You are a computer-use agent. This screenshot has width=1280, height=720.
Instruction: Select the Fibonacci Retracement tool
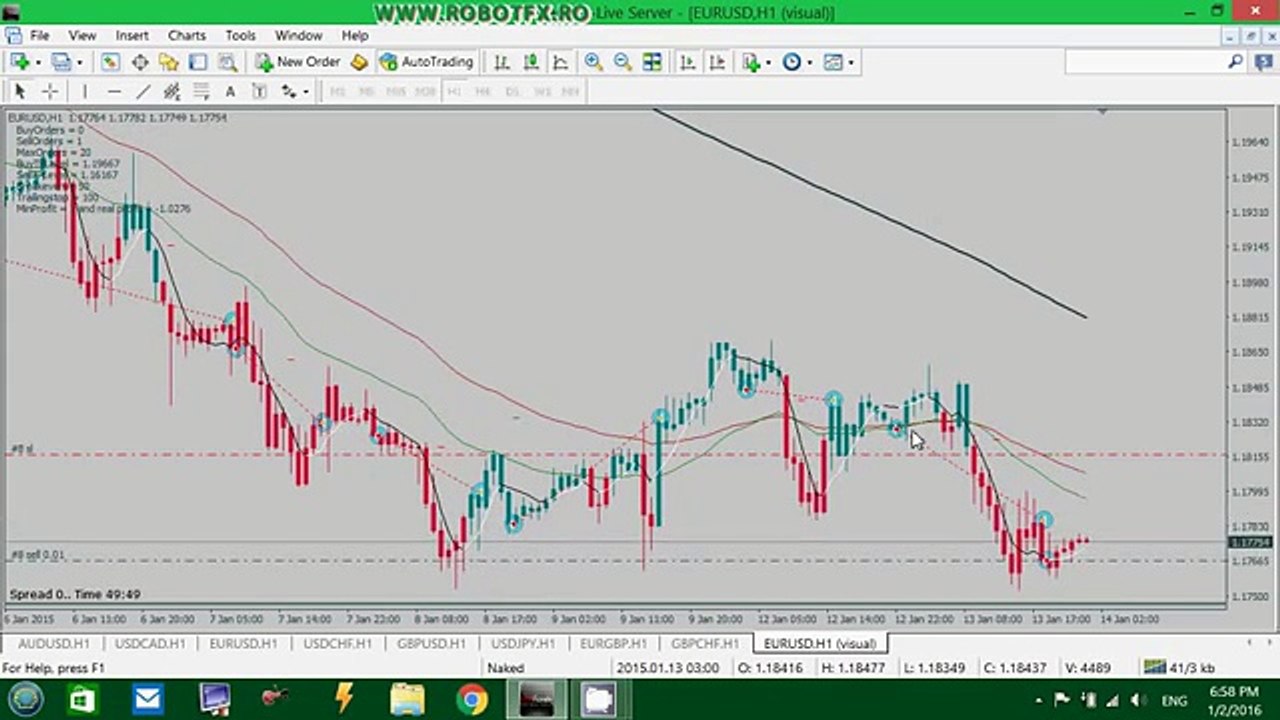(x=200, y=91)
